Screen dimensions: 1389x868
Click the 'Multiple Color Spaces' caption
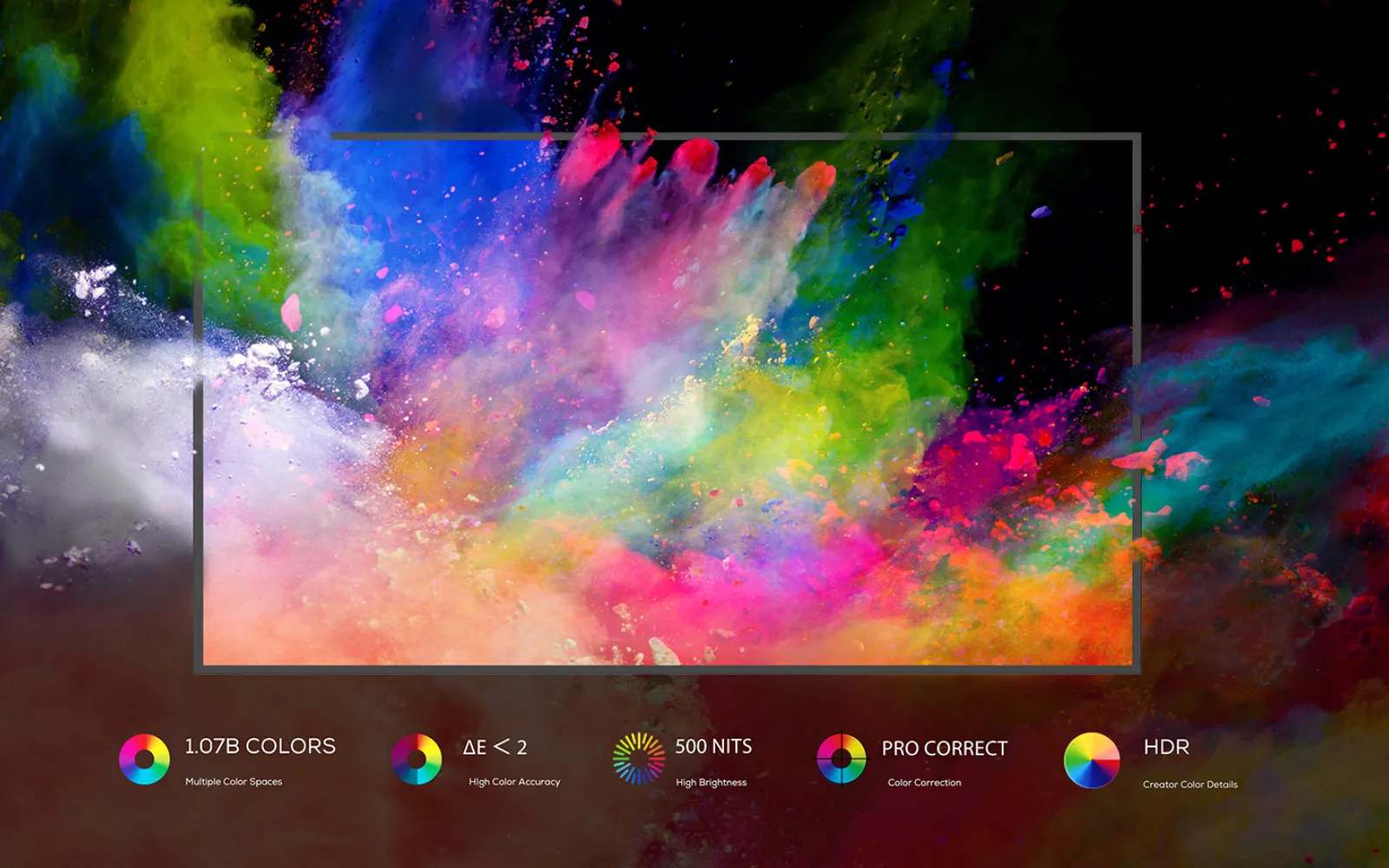[234, 782]
